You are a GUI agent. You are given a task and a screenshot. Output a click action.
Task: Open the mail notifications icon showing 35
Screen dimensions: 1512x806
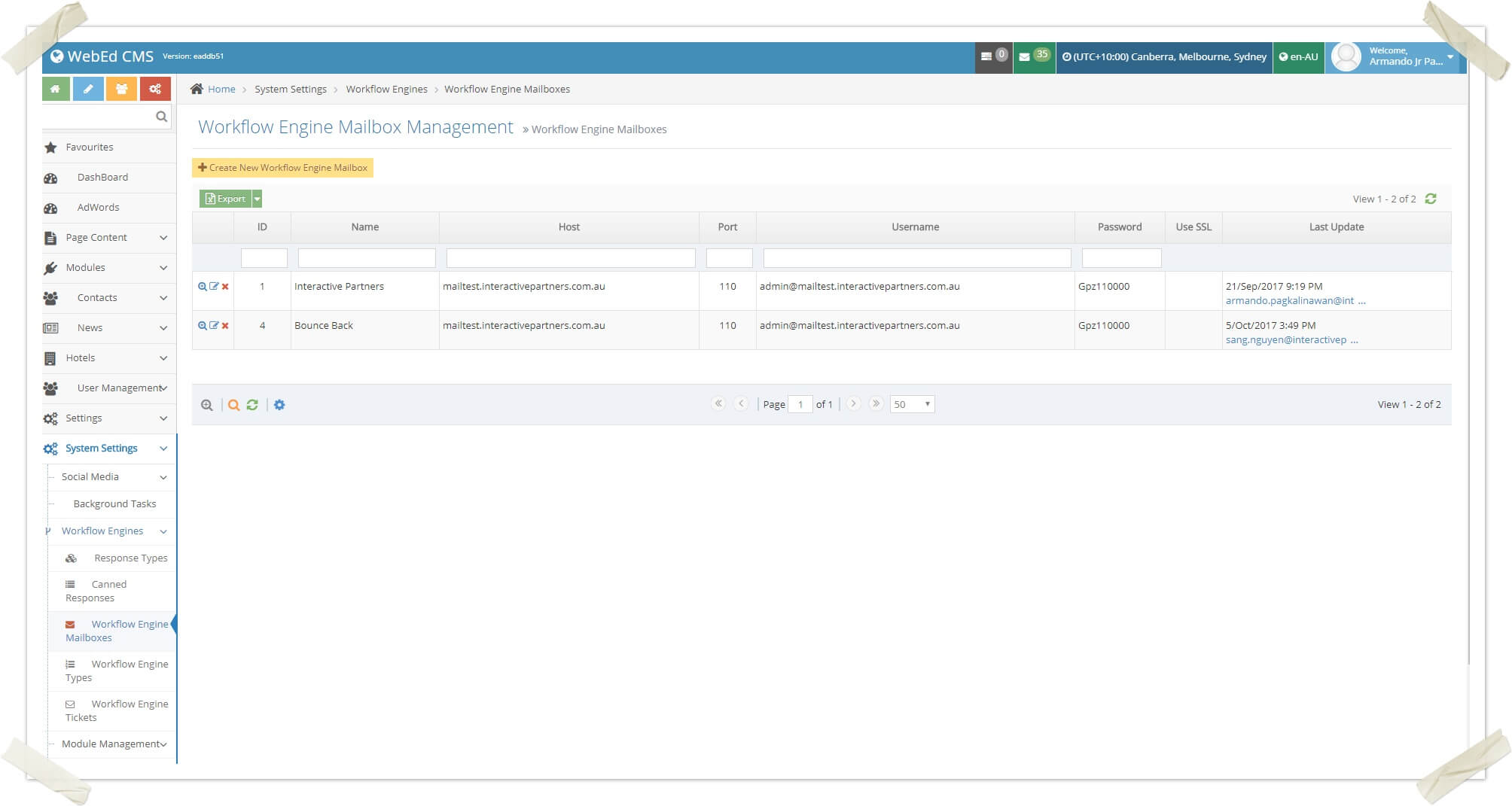click(x=1033, y=56)
